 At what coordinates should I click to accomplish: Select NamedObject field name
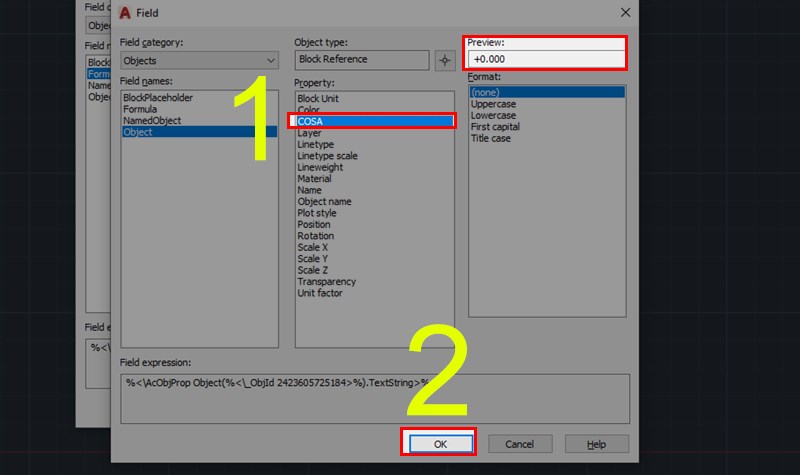[x=152, y=120]
